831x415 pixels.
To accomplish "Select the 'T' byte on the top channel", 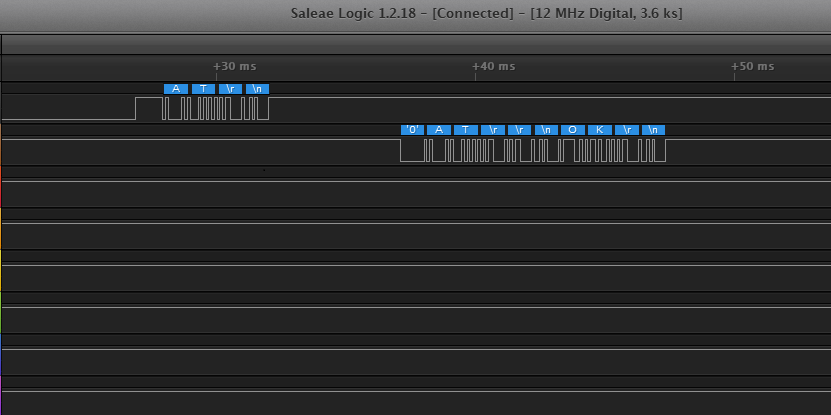I will point(204,89).
